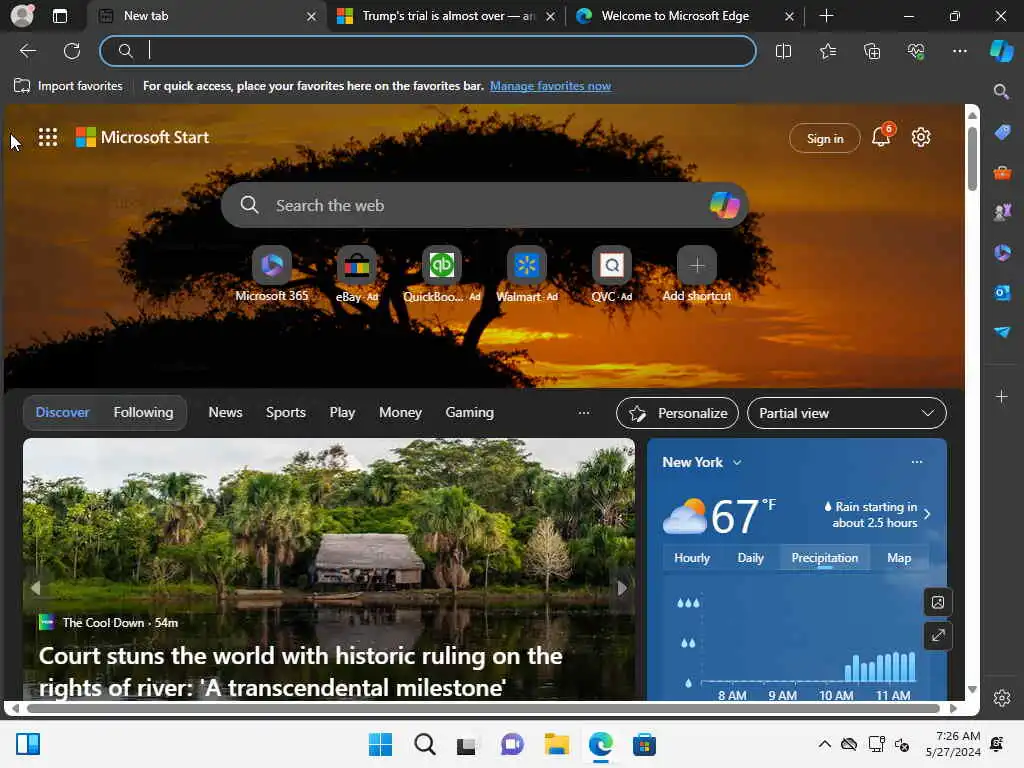Click the expand arrows button
This screenshot has width=1024, height=768.
938,635
